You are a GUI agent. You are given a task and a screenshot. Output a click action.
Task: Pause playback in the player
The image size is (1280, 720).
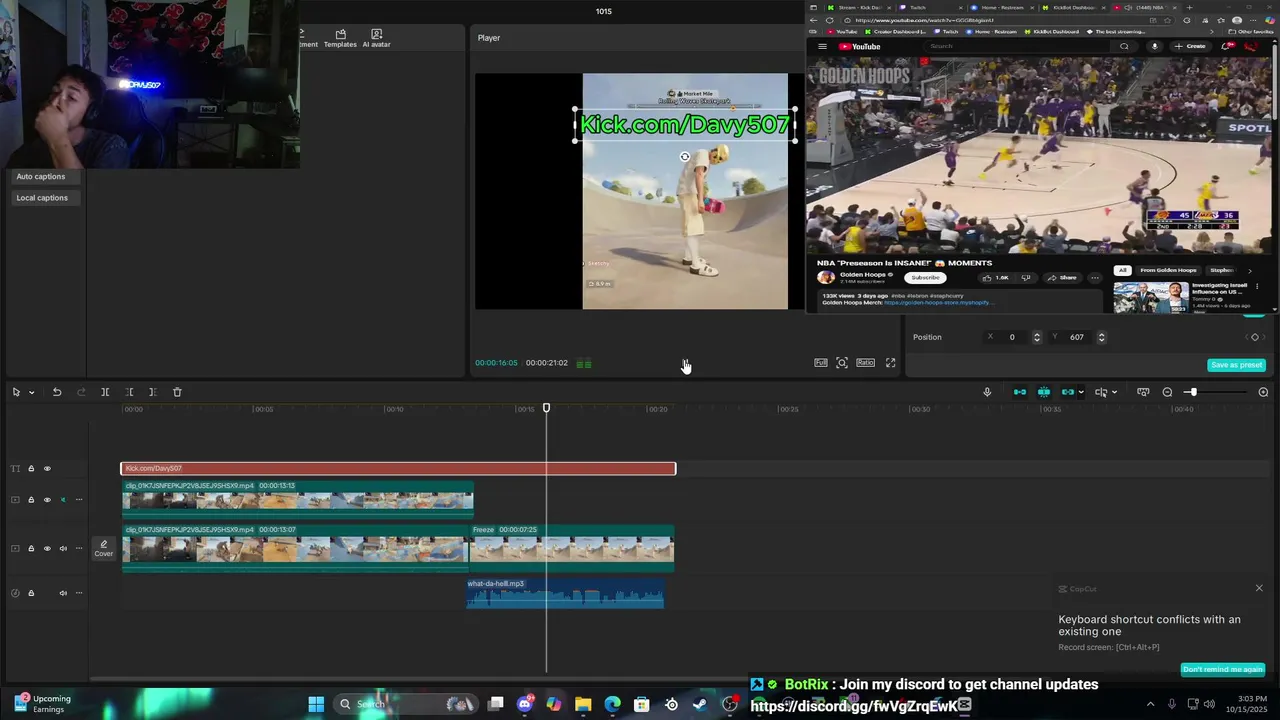tap(685, 364)
